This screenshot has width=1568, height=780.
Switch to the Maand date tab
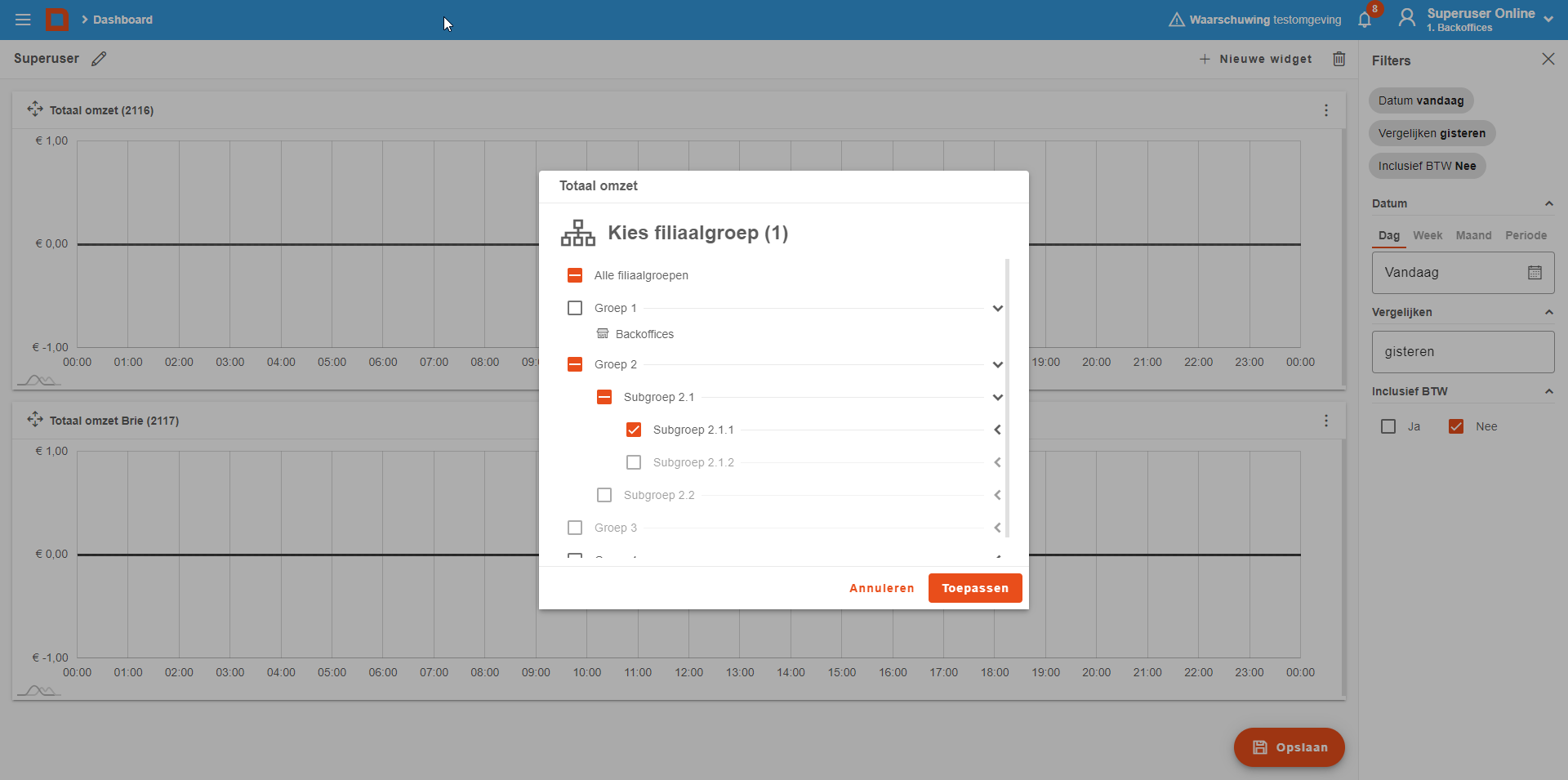tap(1473, 235)
